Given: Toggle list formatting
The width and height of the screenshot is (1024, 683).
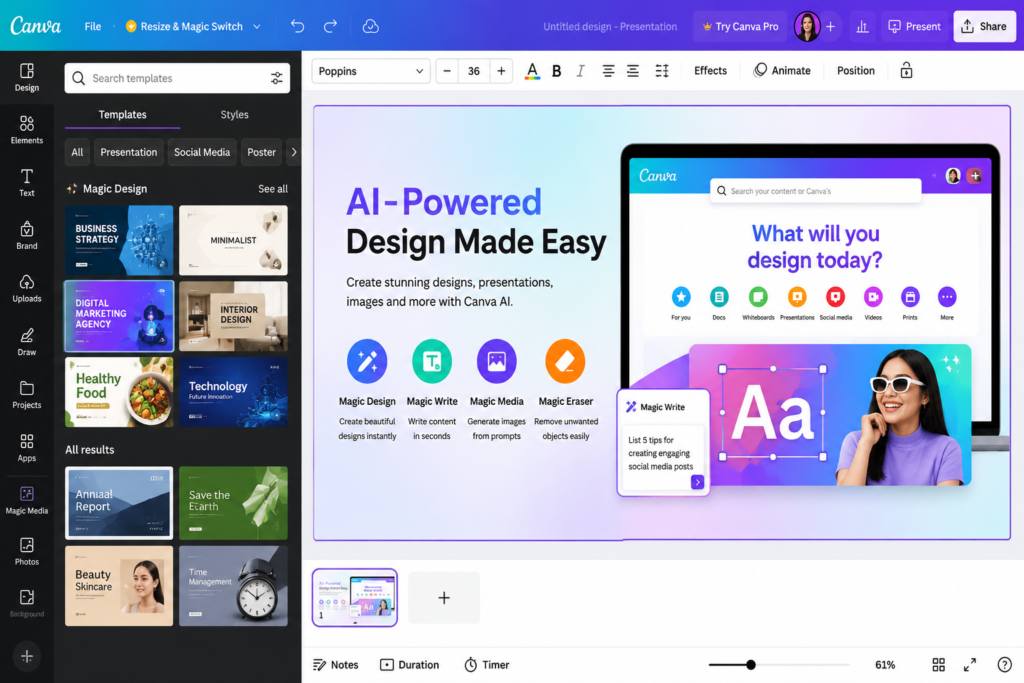Looking at the screenshot, I should (633, 71).
